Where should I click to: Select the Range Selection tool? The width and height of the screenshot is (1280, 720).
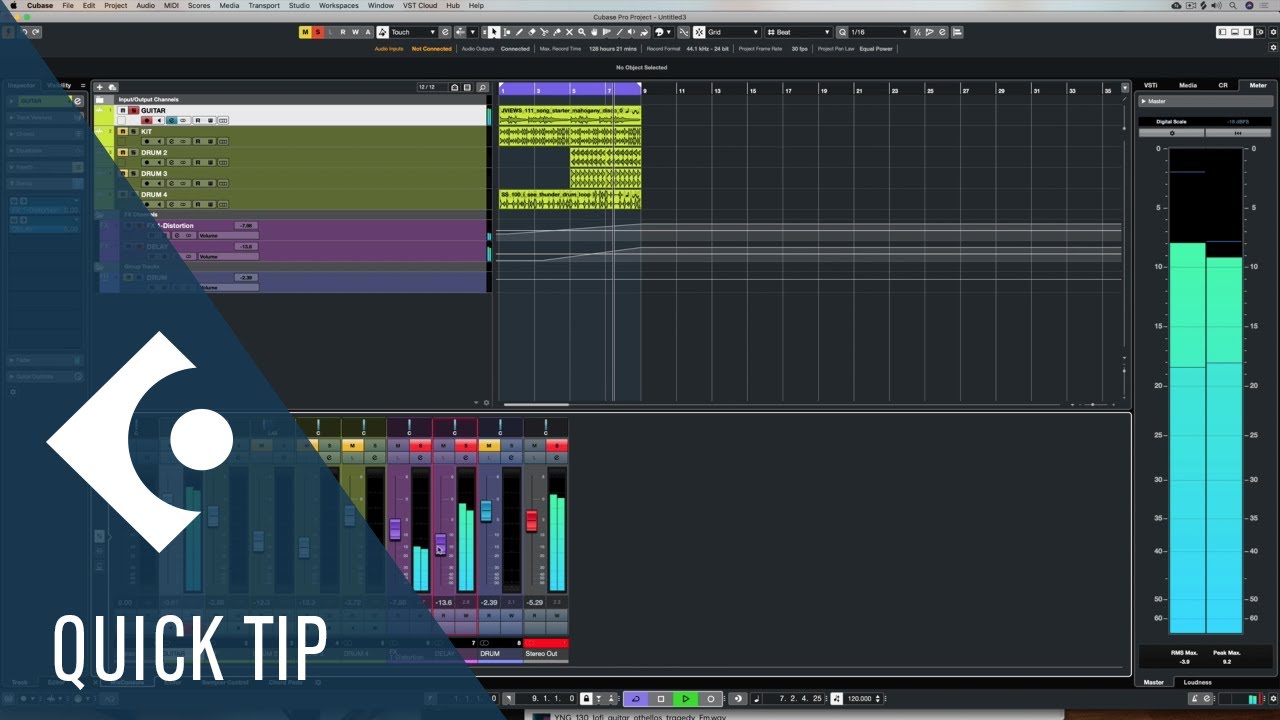tap(506, 32)
